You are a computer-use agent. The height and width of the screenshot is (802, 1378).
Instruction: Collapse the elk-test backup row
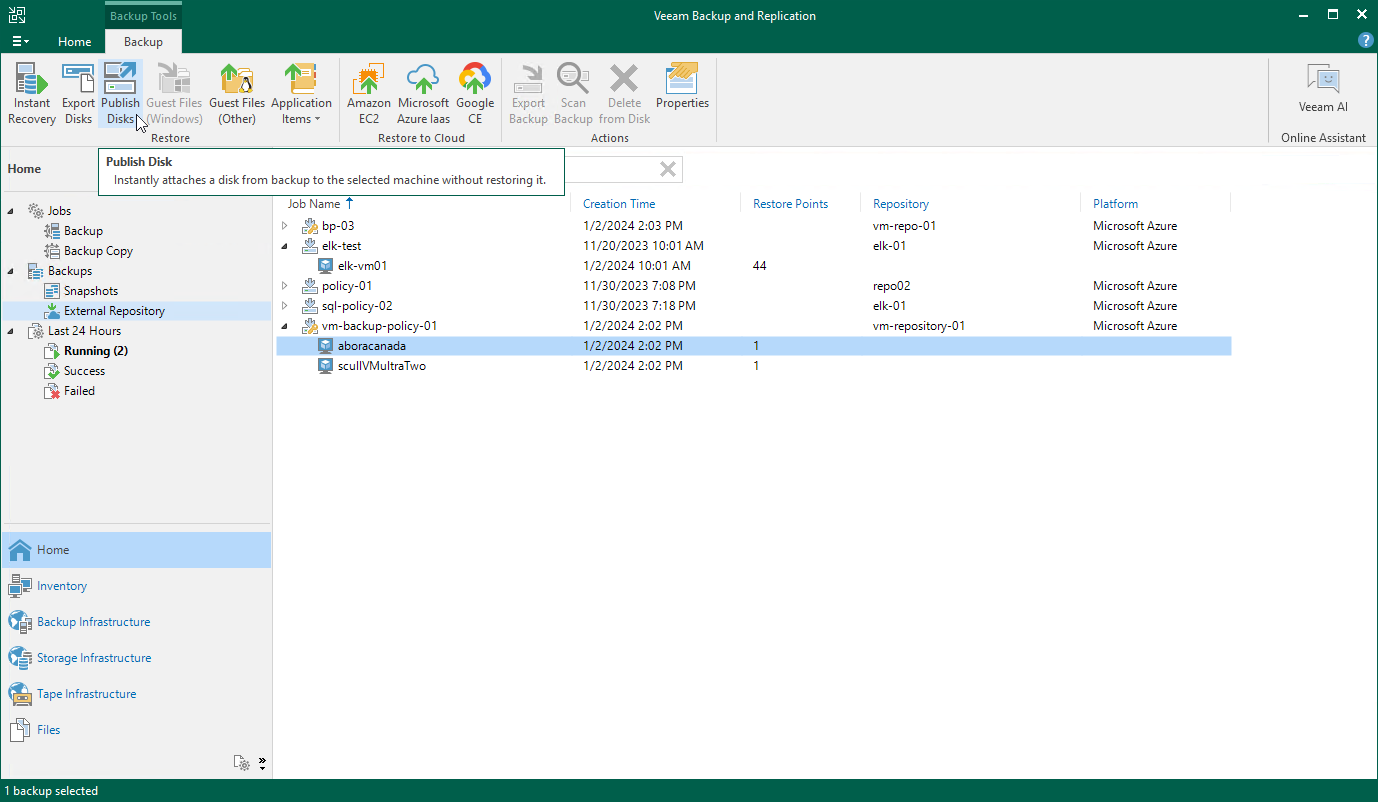284,246
